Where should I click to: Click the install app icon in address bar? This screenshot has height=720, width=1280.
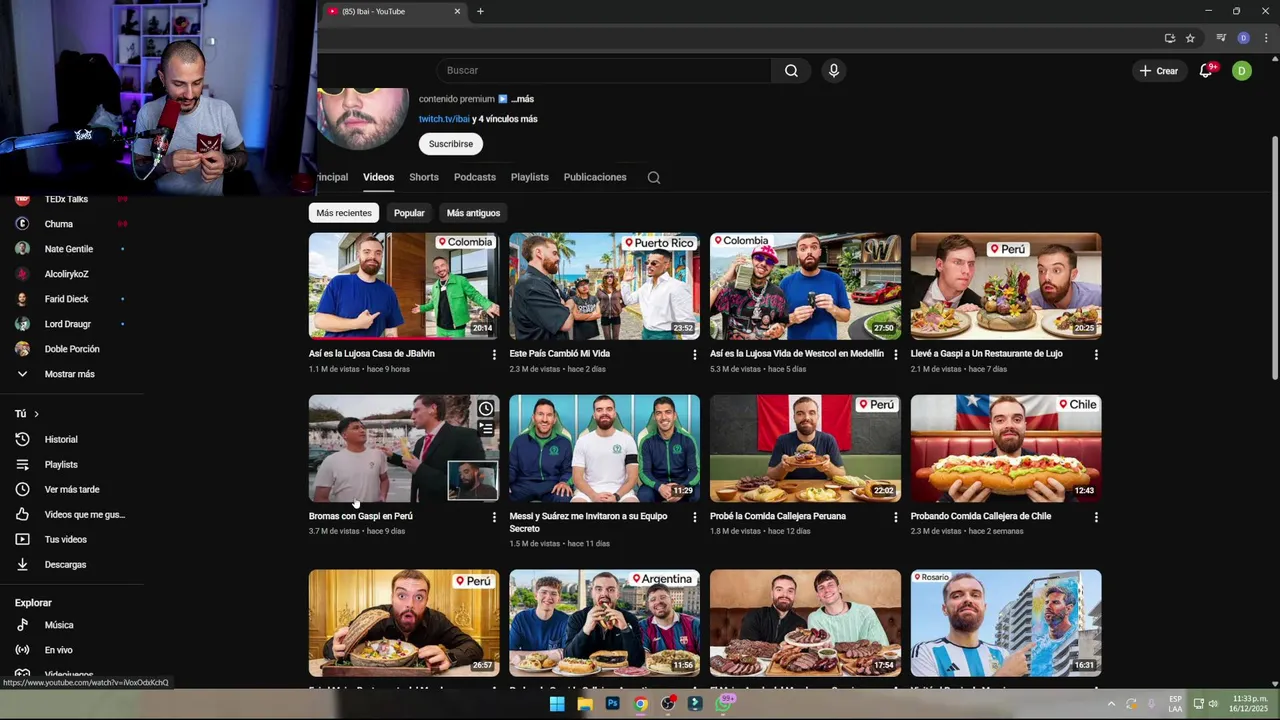(x=1169, y=38)
